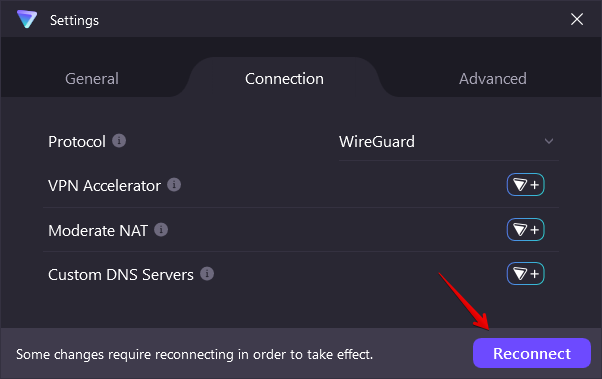Image resolution: width=602 pixels, height=379 pixels.
Task: Show Custom DNS Servers info icon
Action: point(207,274)
